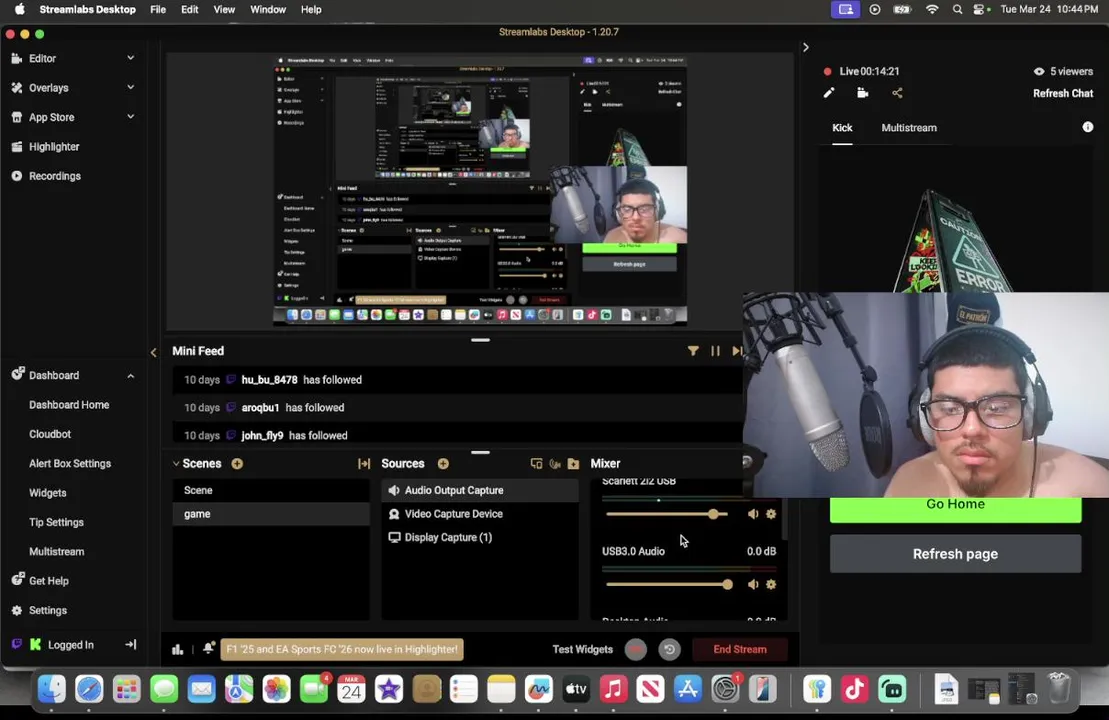This screenshot has width=1109, height=720.
Task: Add a new source with the plus icon
Action: click(x=443, y=464)
